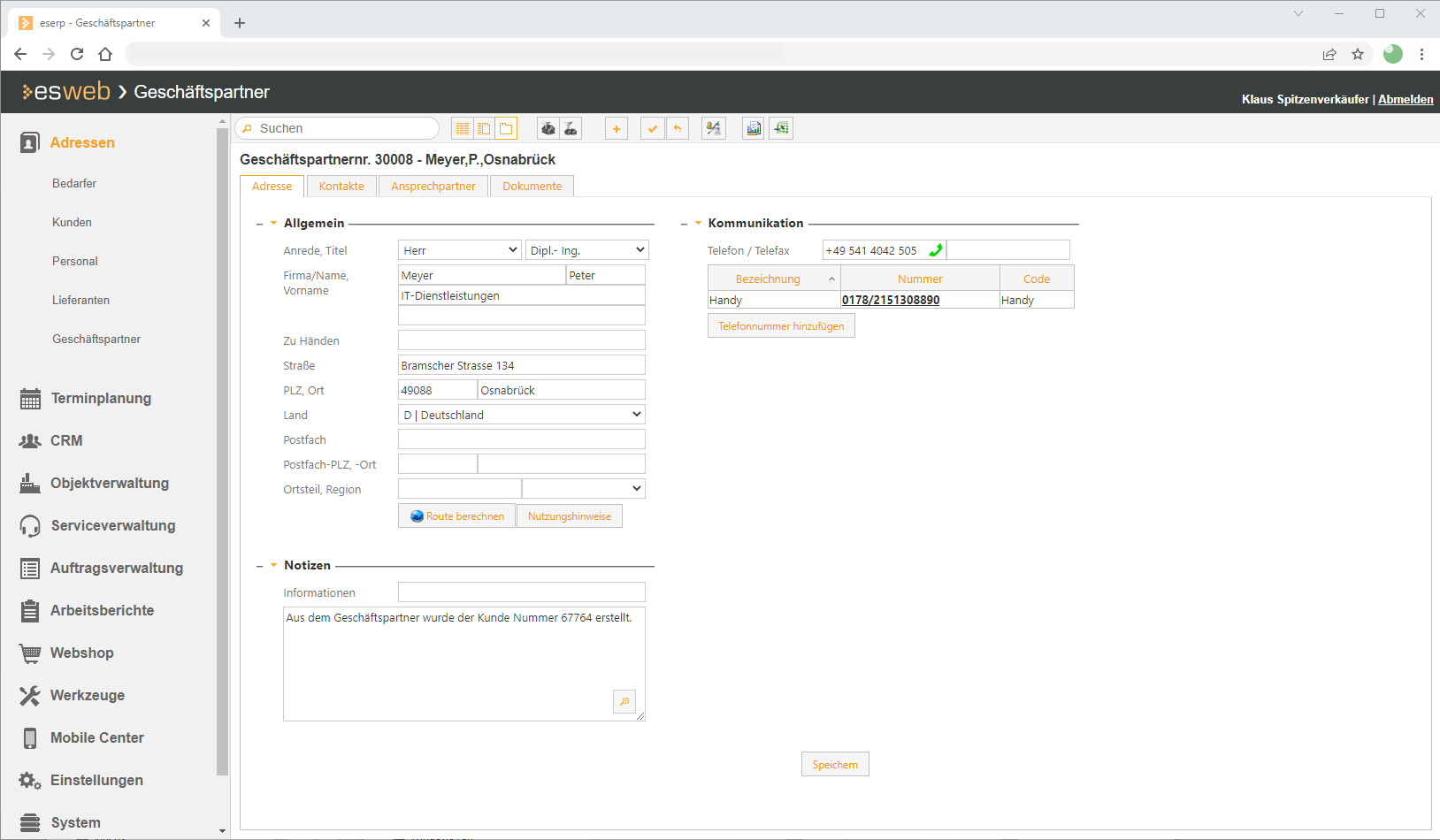Open the Adressen sidebar section
The width and height of the screenshot is (1440, 840).
82,142
